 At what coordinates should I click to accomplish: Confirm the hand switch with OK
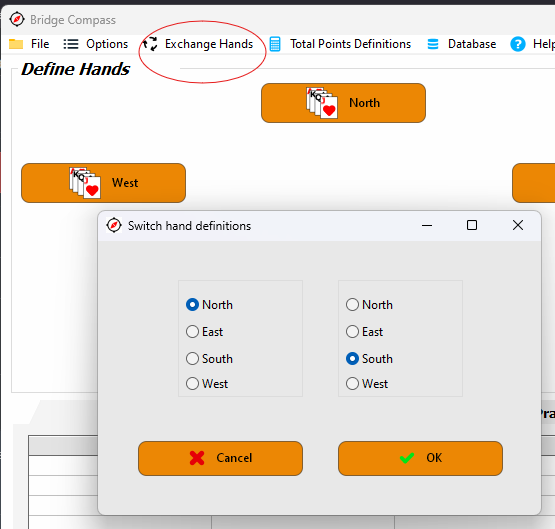pyautogui.click(x=420, y=458)
